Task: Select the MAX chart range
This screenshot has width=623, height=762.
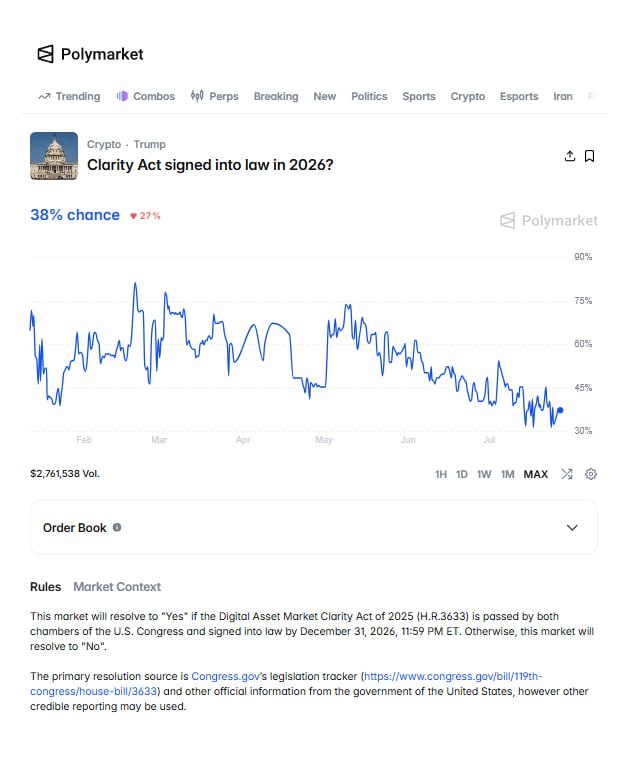Action: [536, 474]
